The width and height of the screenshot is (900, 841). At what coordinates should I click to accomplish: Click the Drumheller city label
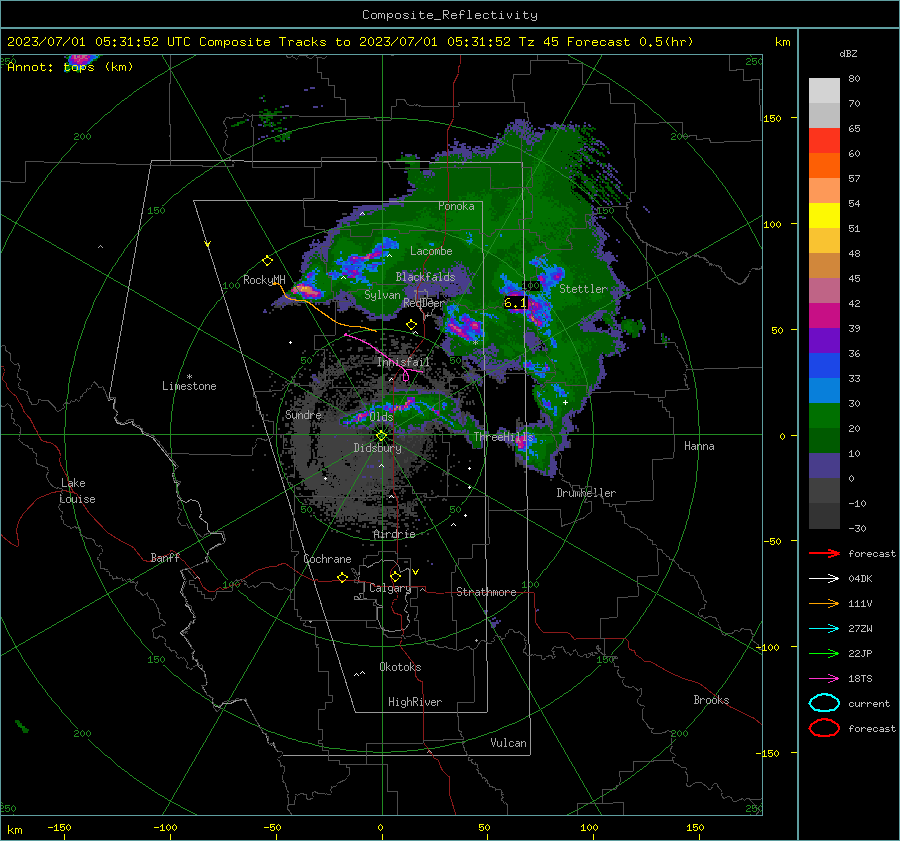coord(586,493)
